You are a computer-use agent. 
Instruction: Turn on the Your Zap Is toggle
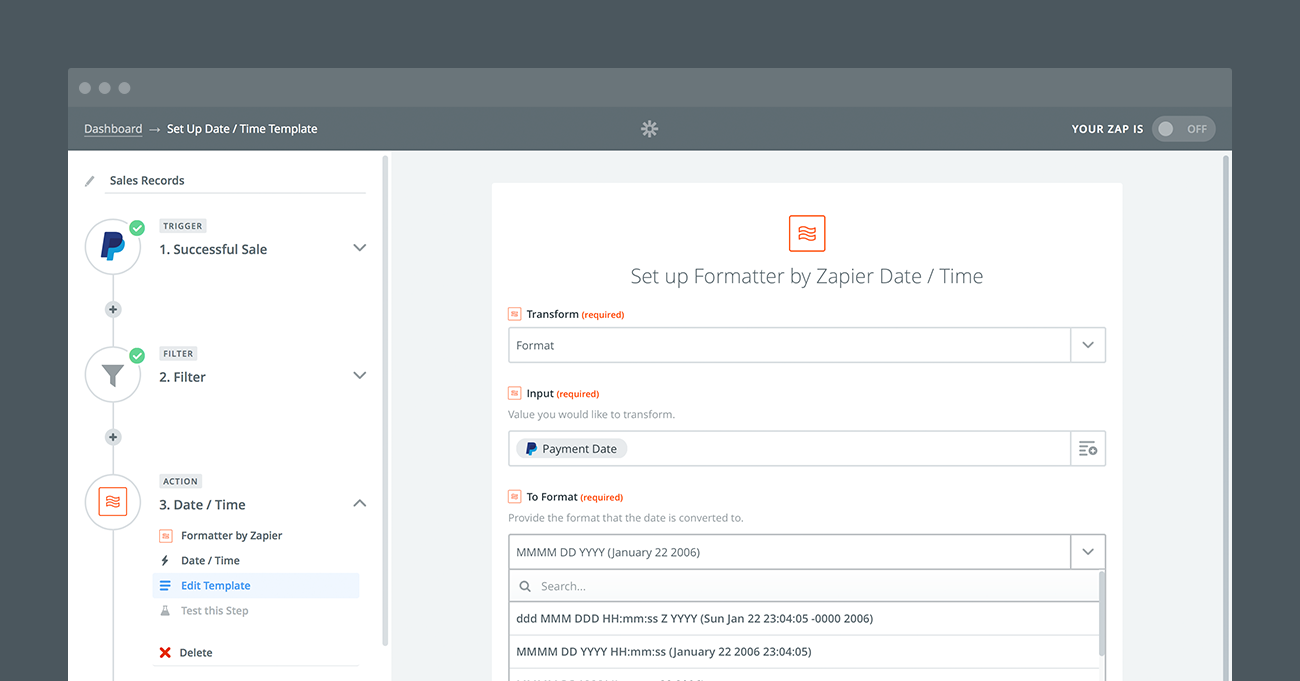pos(1184,129)
